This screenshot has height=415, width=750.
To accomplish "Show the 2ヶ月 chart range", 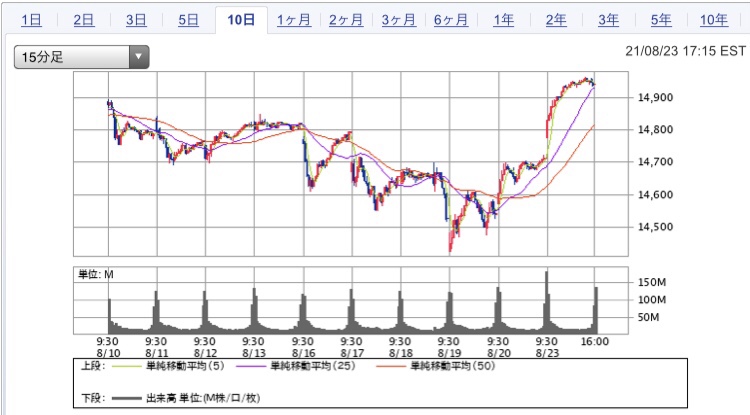I will coord(346,20).
